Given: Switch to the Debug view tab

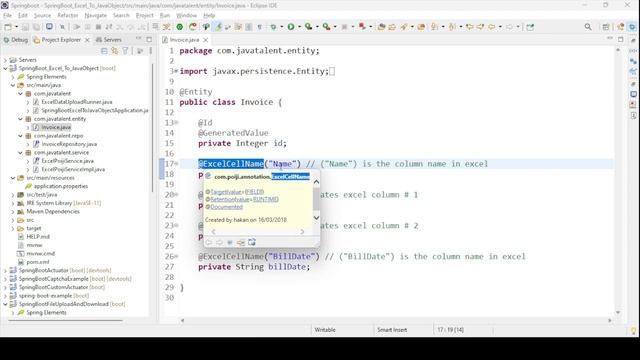Looking at the screenshot, I should tap(16, 40).
